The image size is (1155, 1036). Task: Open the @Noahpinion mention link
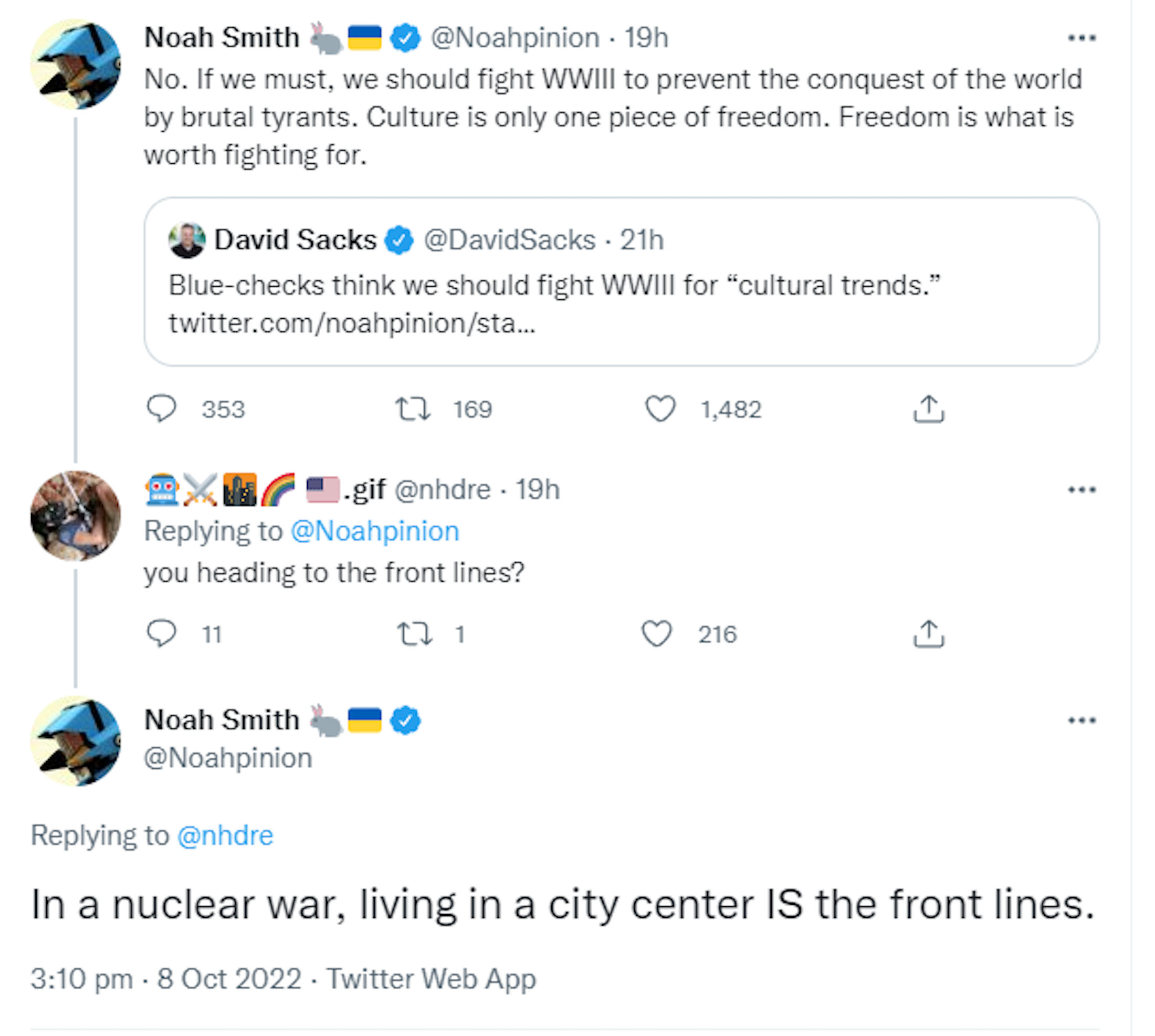pyautogui.click(x=374, y=531)
